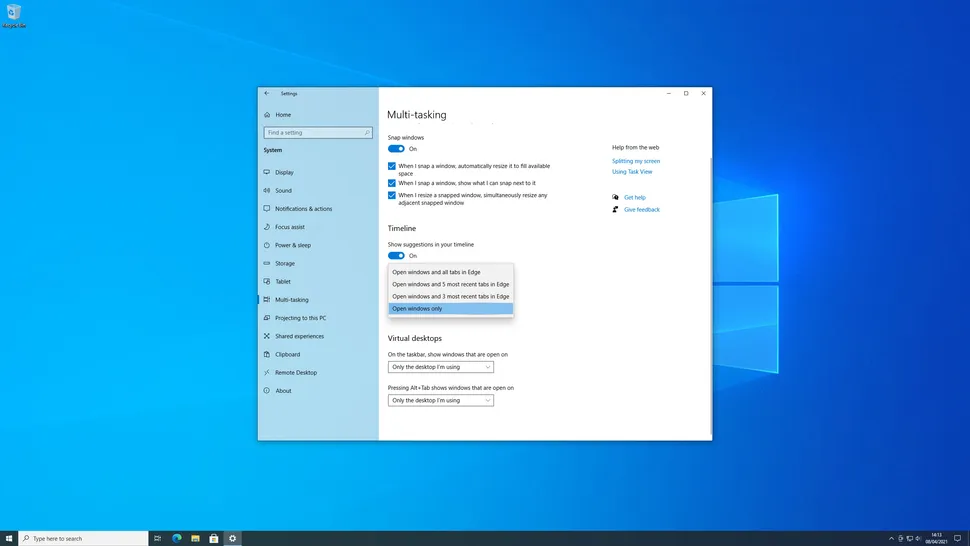Click the Sound speaker icon
This screenshot has width=970, height=546.
click(x=267, y=190)
